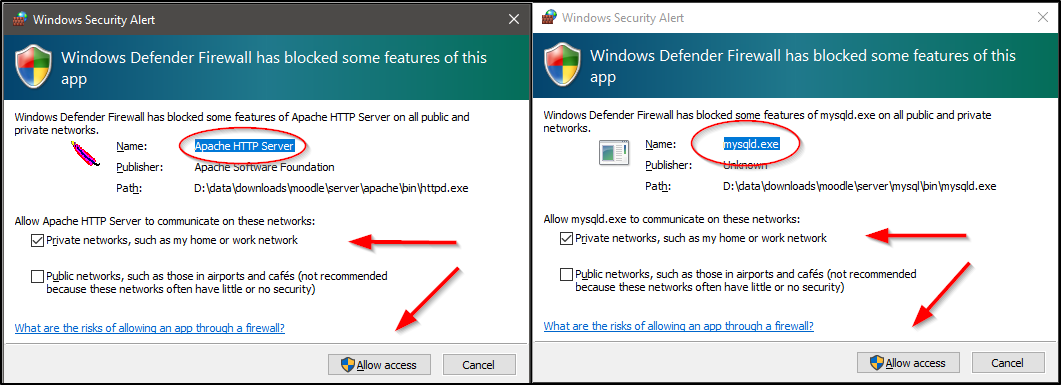Screen dimensions: 1061x385
Task: Enable Public networks for mysqld.exe
Action: [x=566, y=274]
